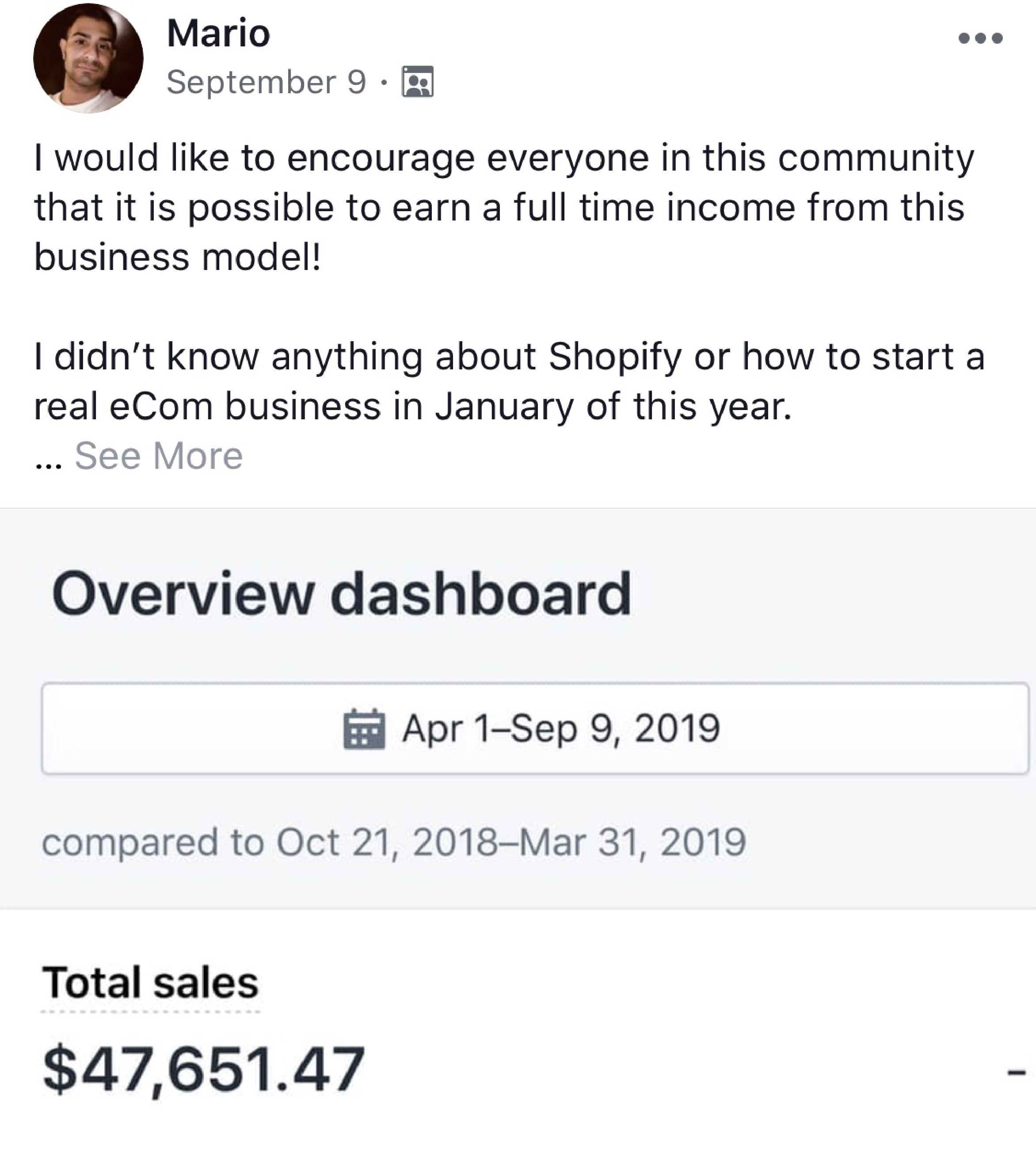Click the Shopify paragraph of the post
Viewport: 1036px width, 1163px height.
(509, 381)
